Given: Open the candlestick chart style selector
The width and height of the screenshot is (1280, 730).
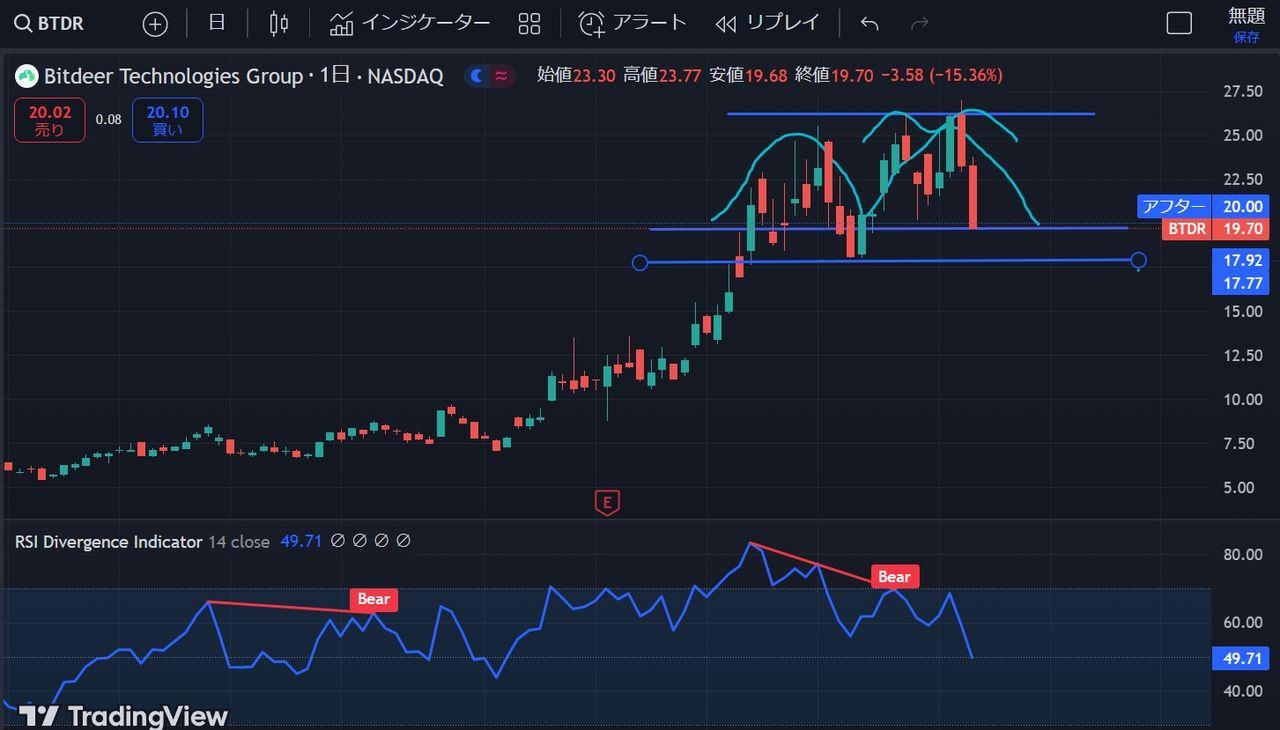Looking at the screenshot, I should [x=279, y=24].
